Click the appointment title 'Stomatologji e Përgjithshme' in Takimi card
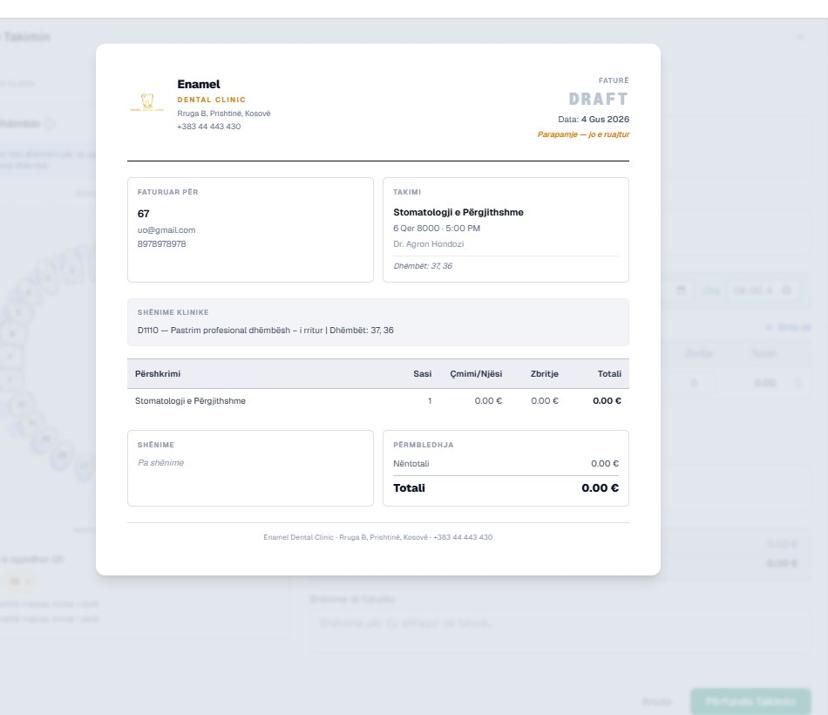The width and height of the screenshot is (828, 715). (458, 212)
